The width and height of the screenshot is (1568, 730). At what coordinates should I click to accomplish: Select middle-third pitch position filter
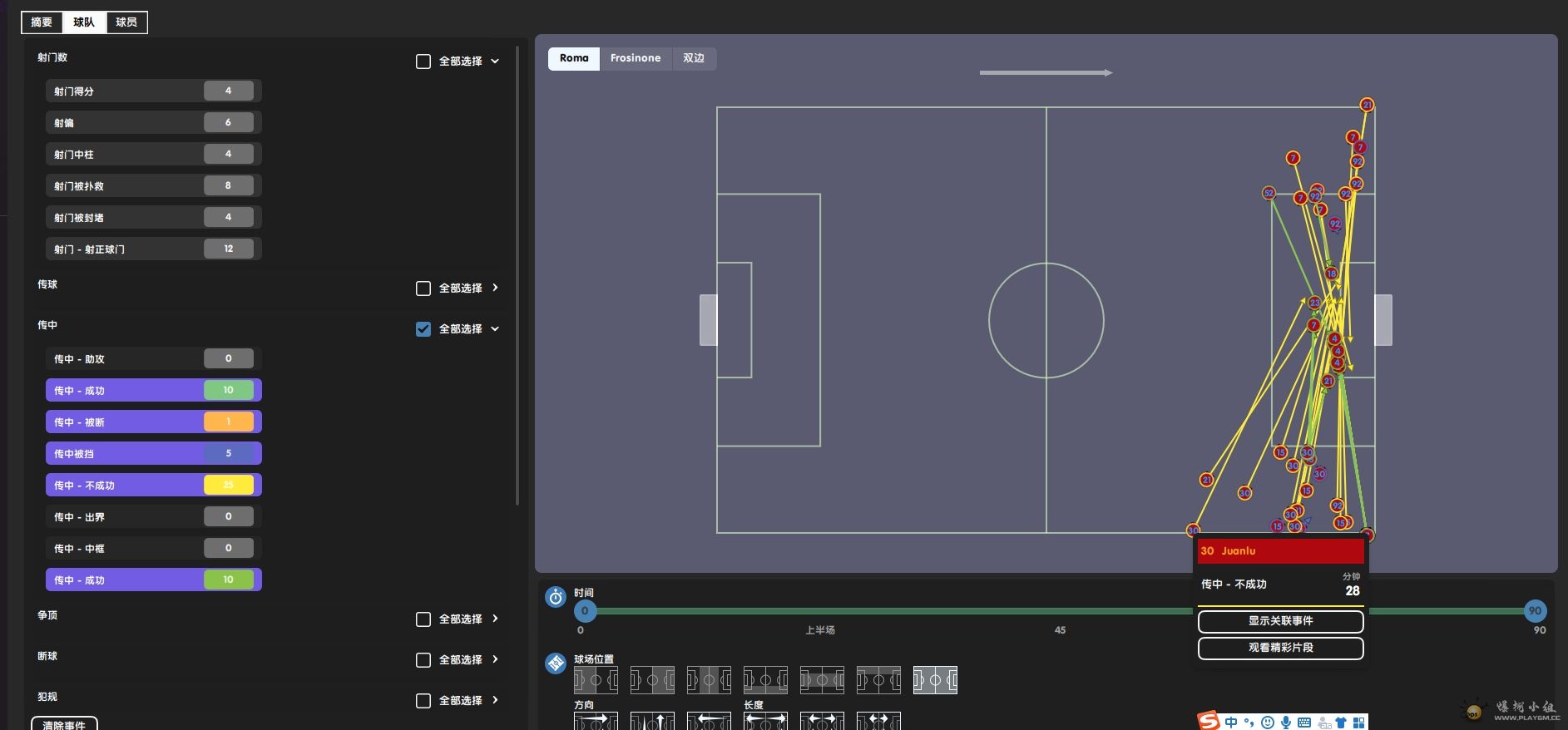click(x=709, y=680)
